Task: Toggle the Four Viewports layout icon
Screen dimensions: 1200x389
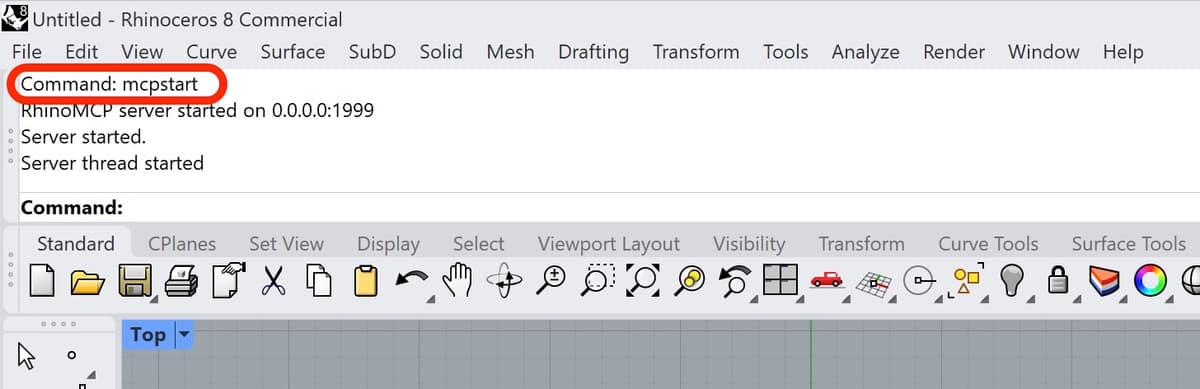Action: coord(779,281)
